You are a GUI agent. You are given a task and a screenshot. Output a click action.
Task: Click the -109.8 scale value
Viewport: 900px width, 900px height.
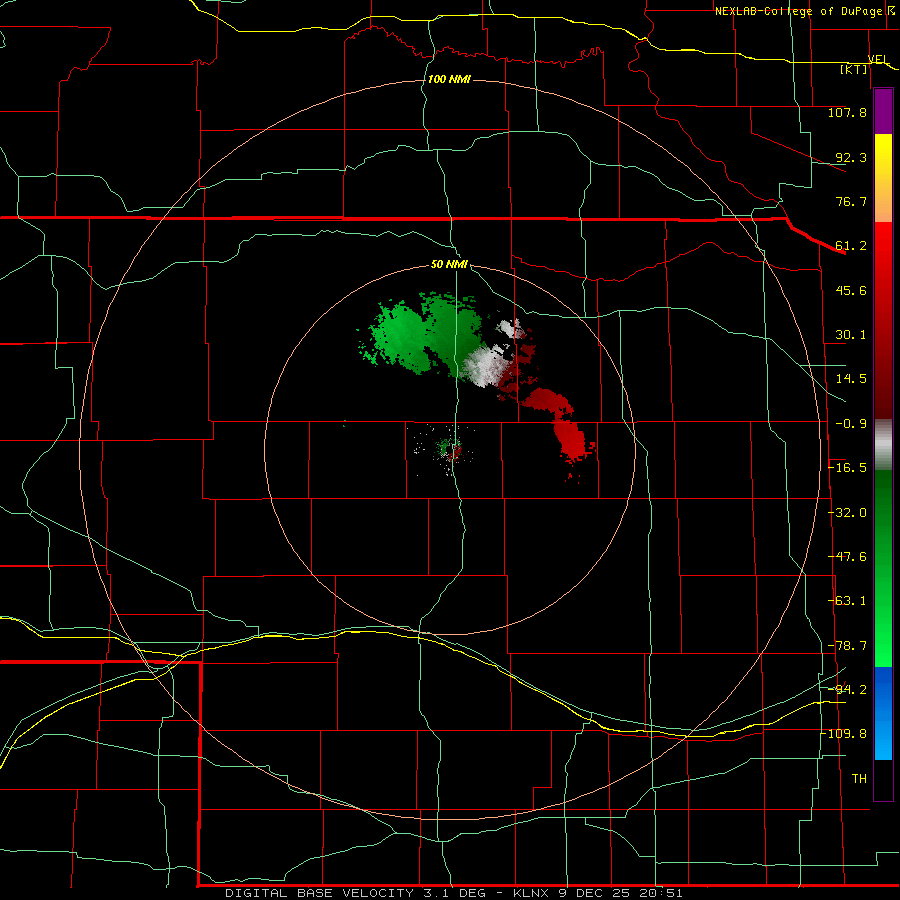tap(844, 734)
